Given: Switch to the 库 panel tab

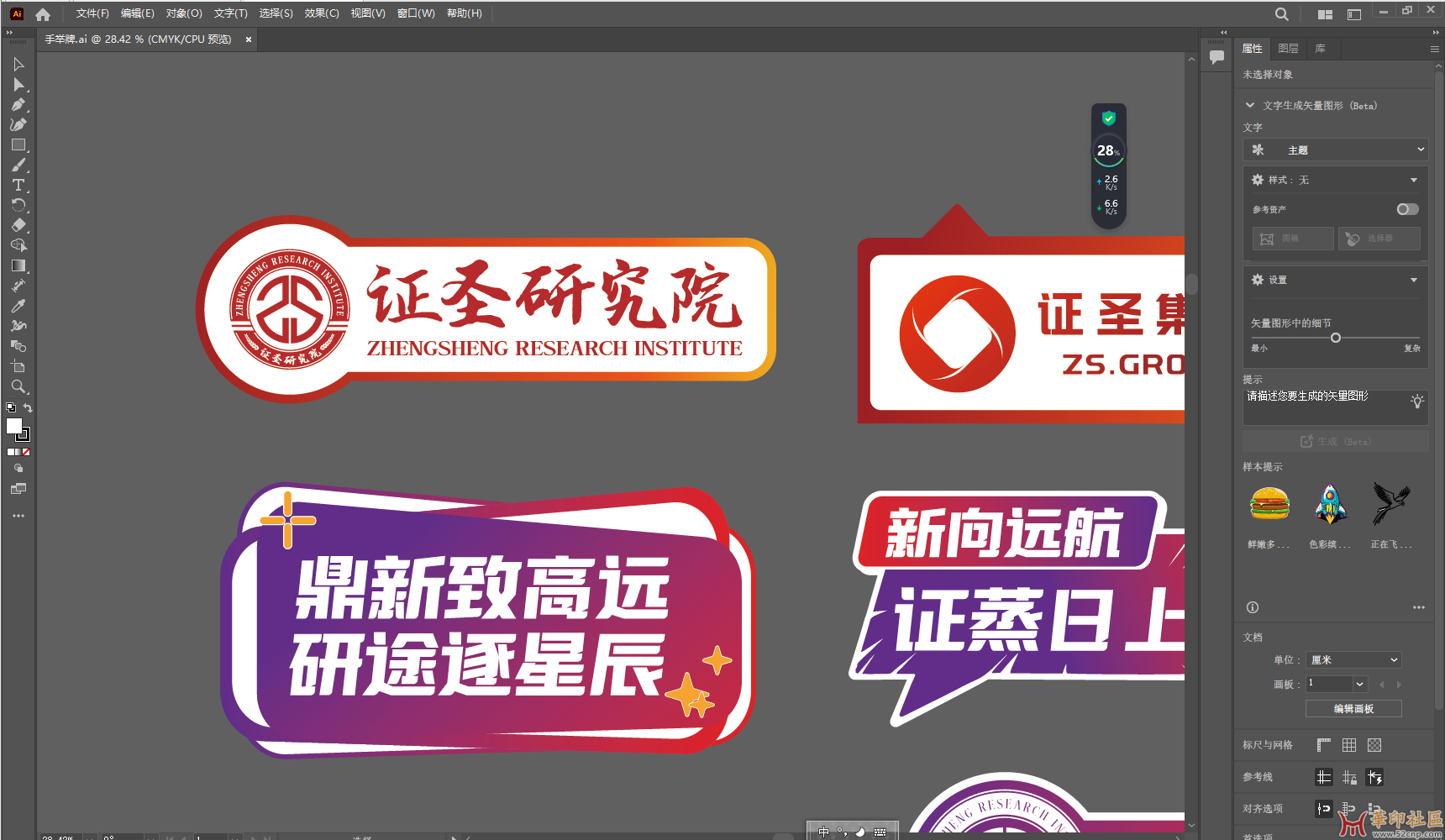Looking at the screenshot, I should (x=1320, y=49).
